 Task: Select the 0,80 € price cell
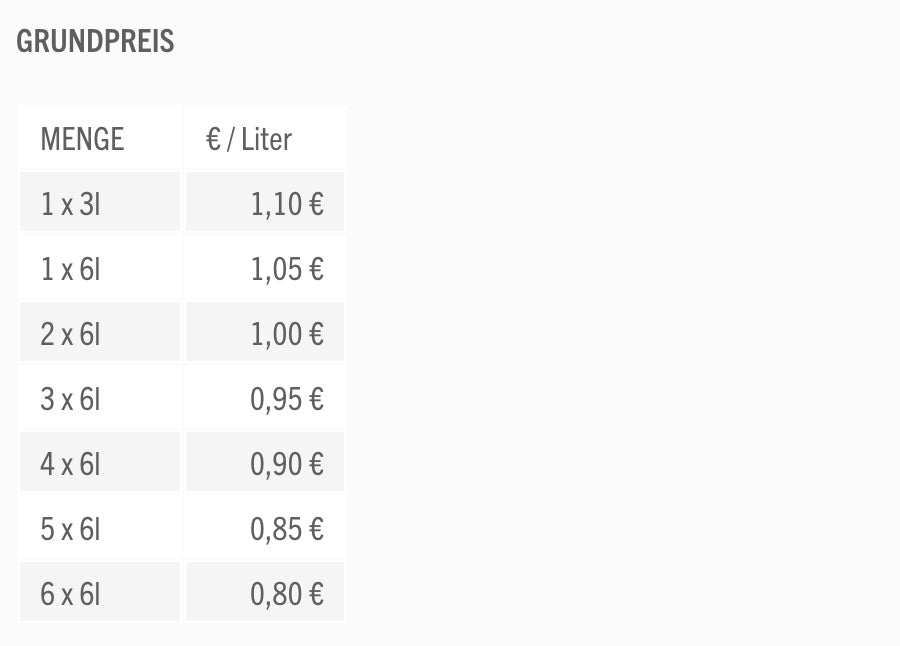286,594
